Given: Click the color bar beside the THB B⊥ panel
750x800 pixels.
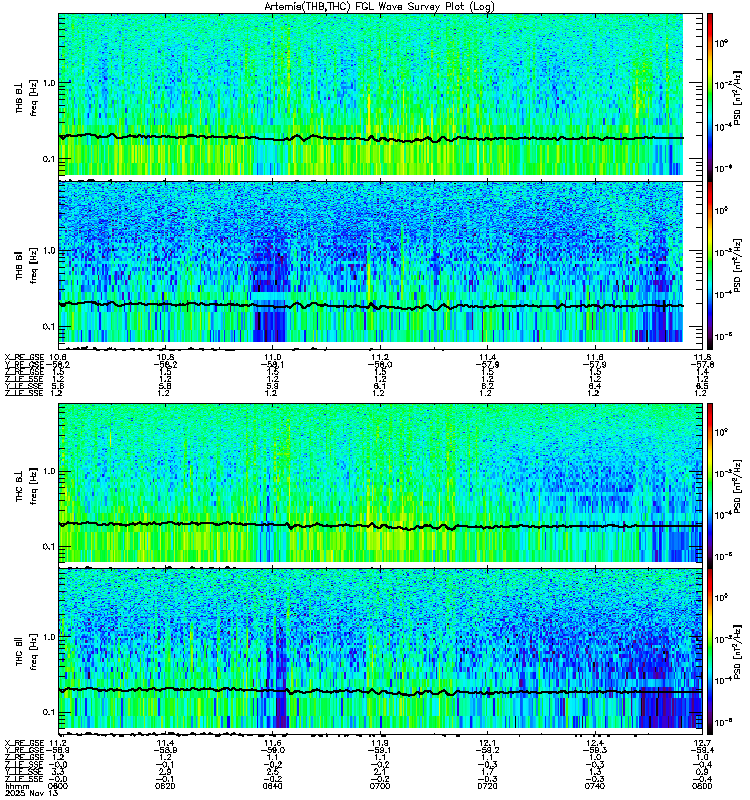Looking at the screenshot, I should click(710, 97).
